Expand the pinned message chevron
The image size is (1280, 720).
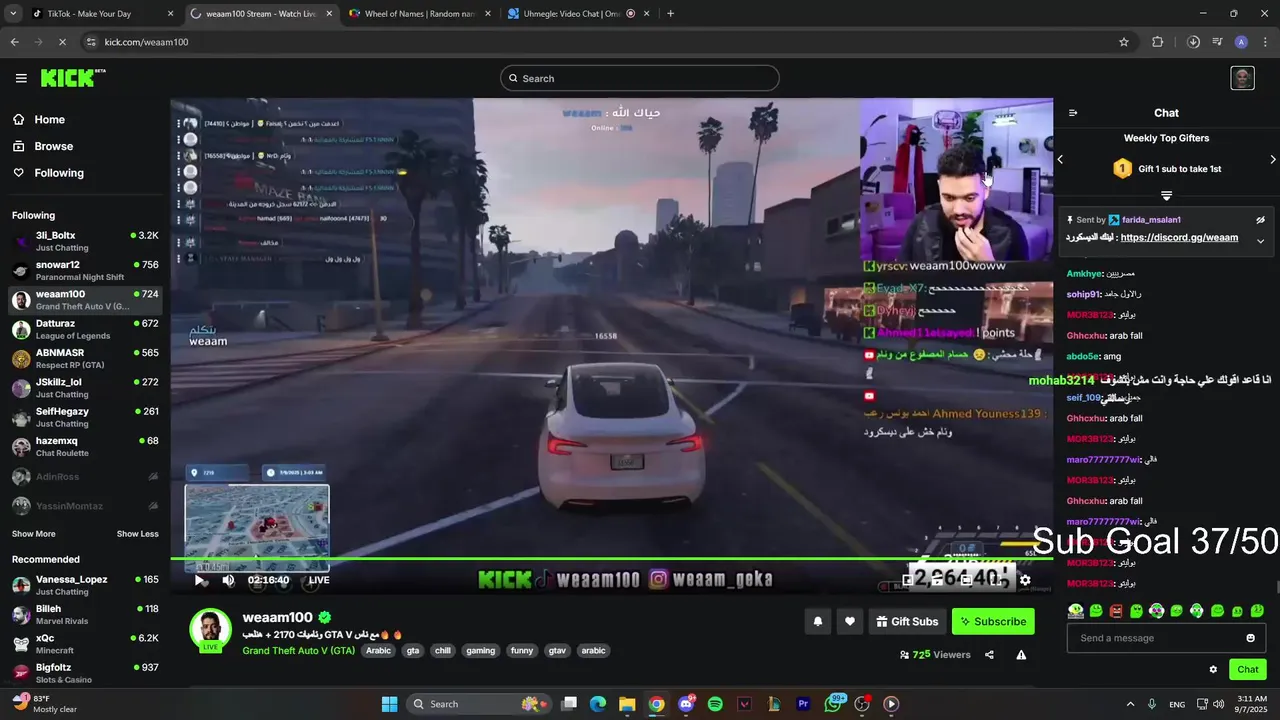(x=1260, y=241)
